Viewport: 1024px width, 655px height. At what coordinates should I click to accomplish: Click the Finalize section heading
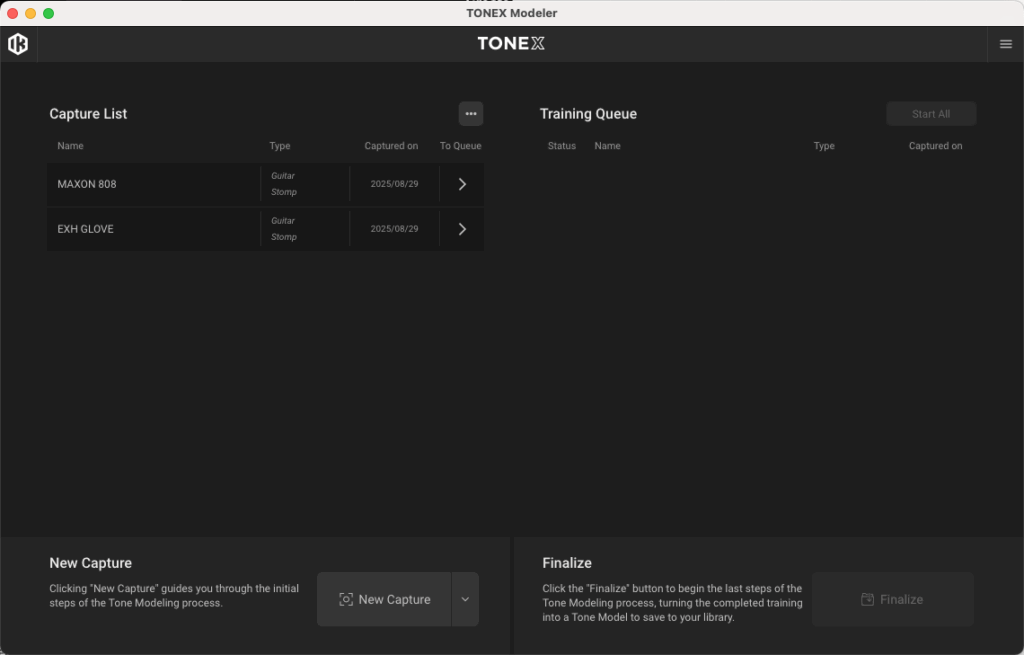(x=567, y=563)
